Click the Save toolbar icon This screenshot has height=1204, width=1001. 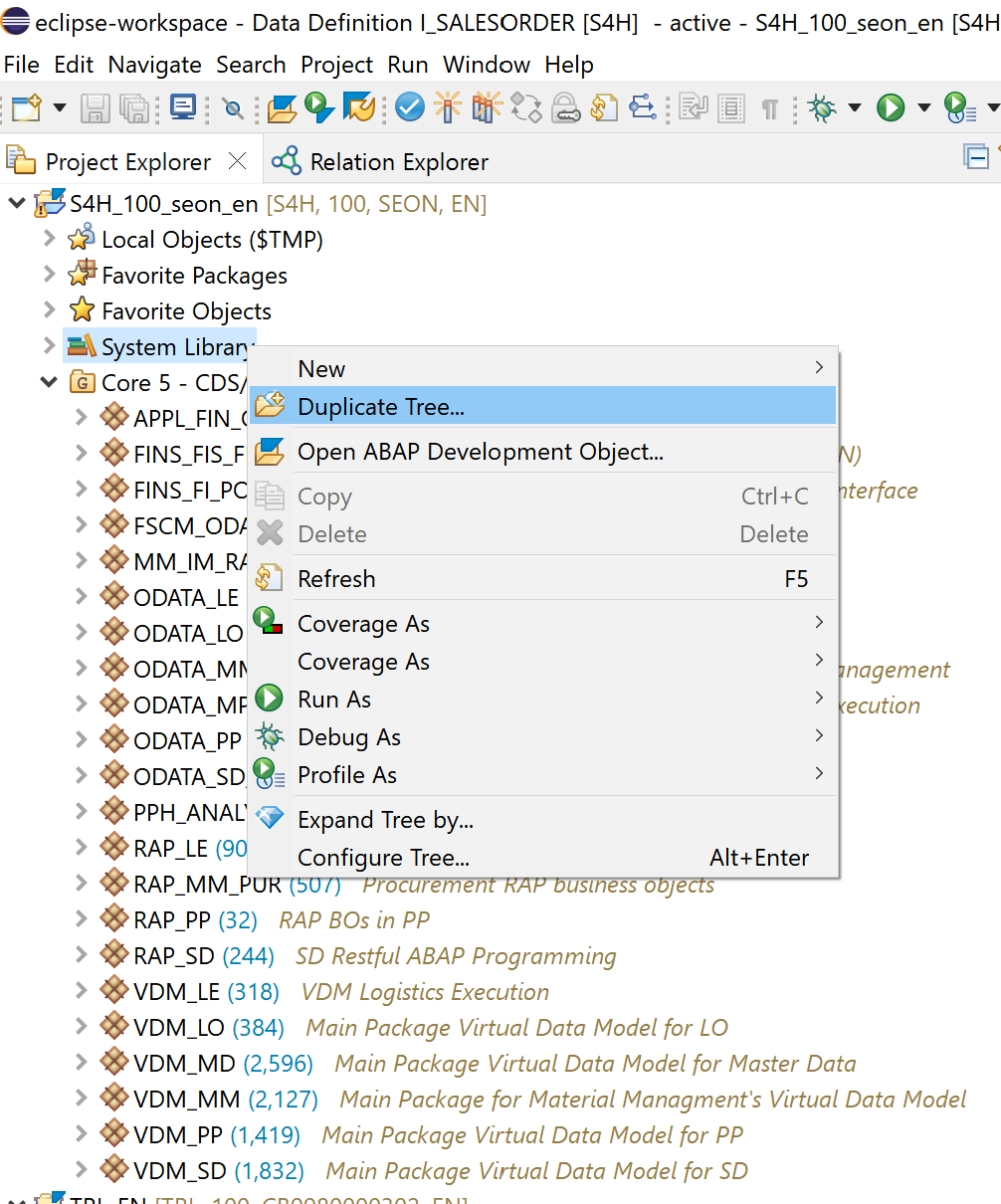click(x=96, y=107)
